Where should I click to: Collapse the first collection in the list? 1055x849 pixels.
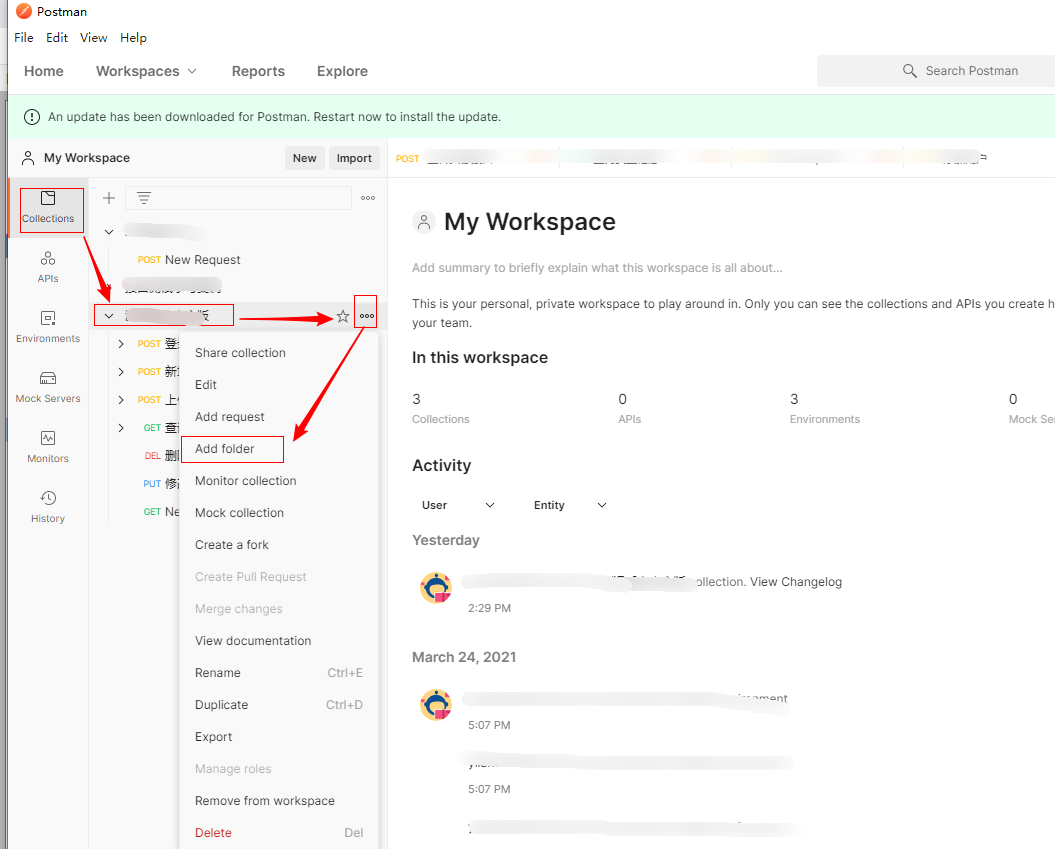tap(109, 231)
